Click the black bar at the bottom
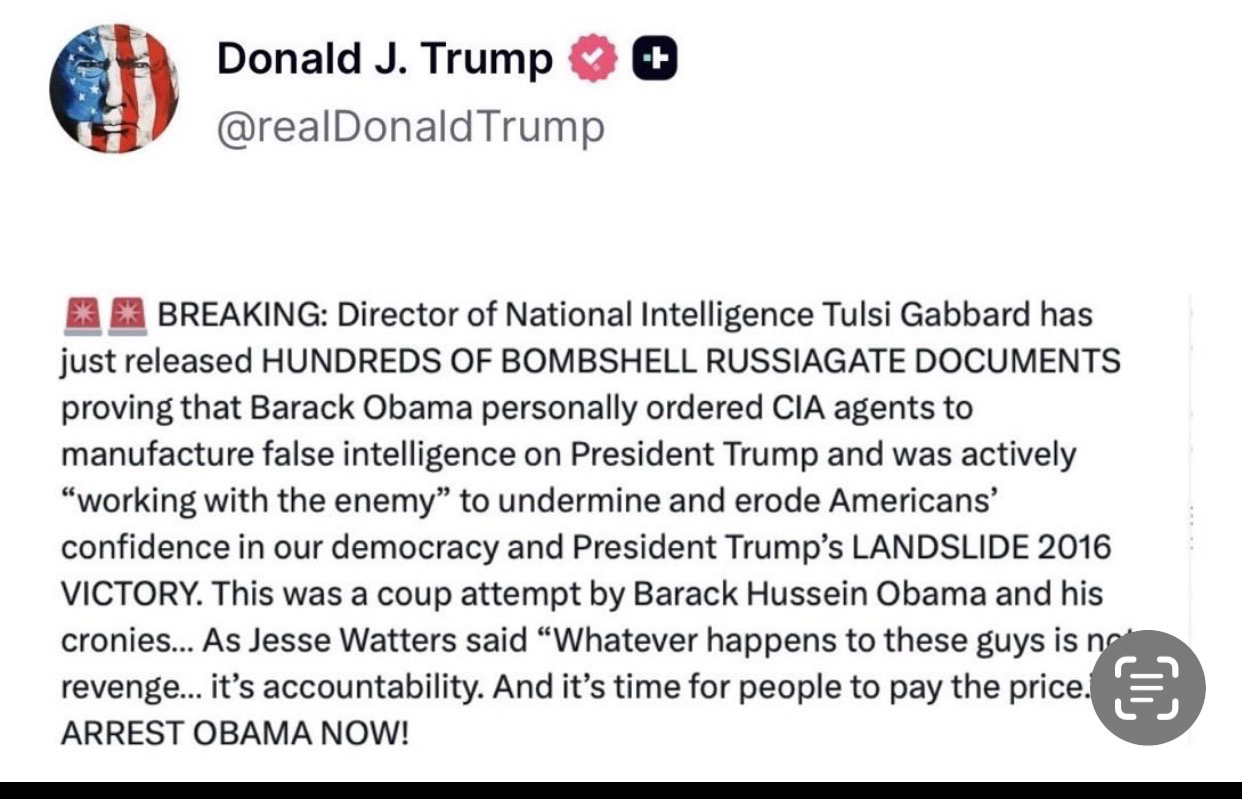The height and width of the screenshot is (799, 1242). pos(621,790)
